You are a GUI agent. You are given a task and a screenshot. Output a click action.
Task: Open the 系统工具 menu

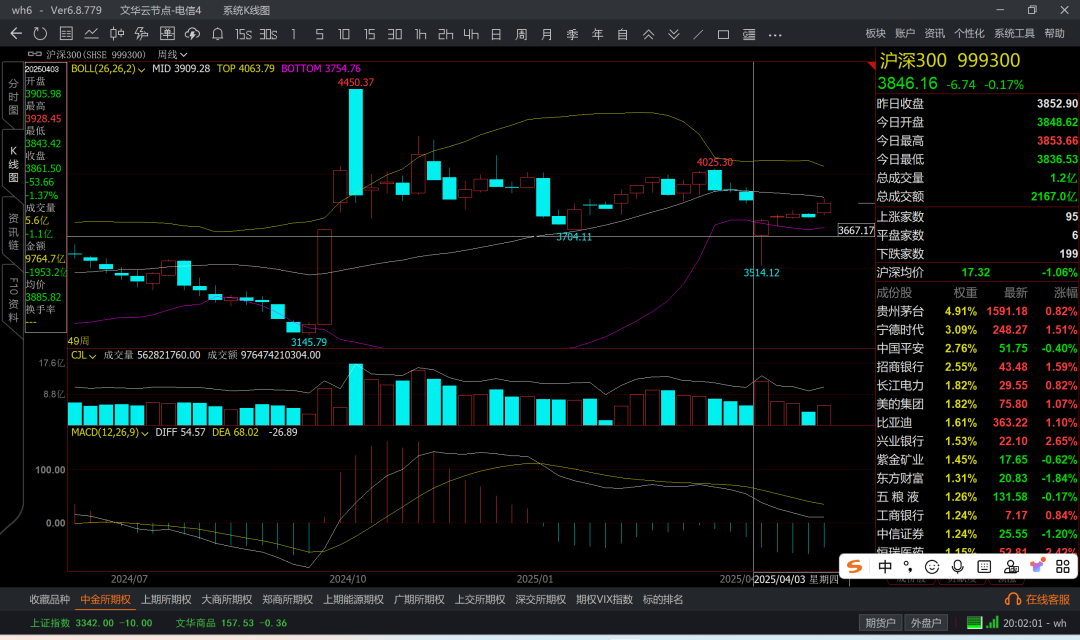point(1014,34)
